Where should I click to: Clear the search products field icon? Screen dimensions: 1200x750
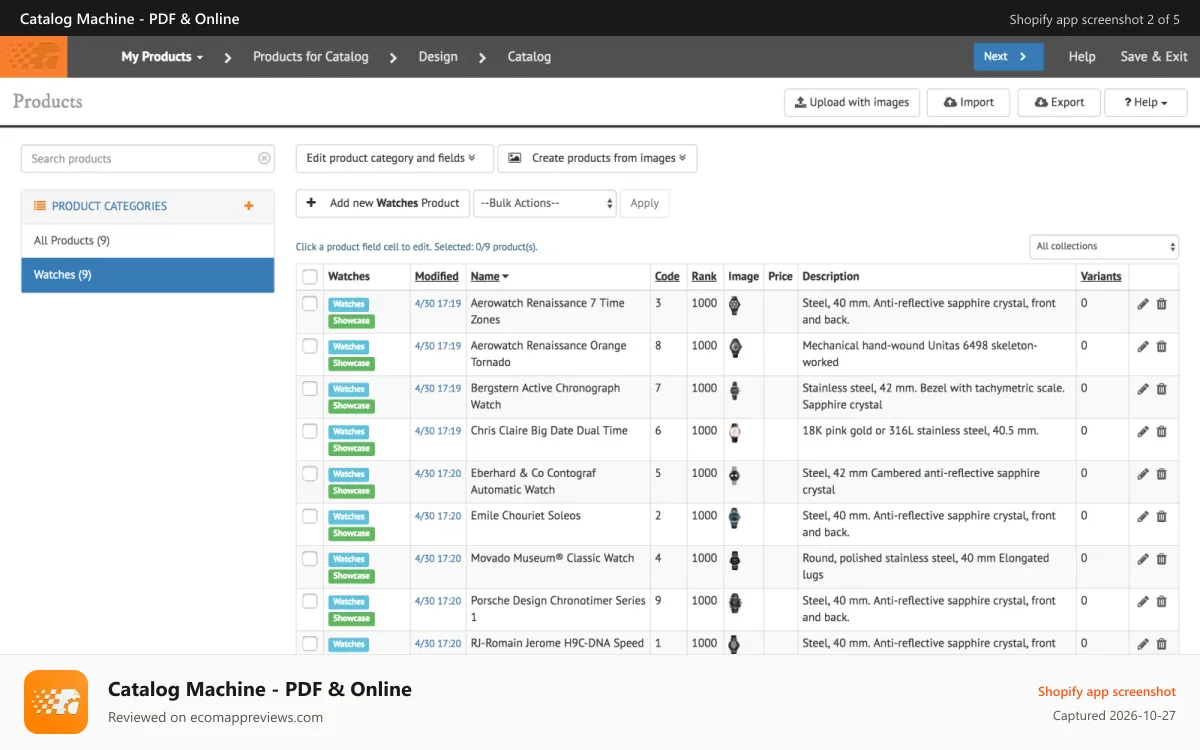pos(264,158)
